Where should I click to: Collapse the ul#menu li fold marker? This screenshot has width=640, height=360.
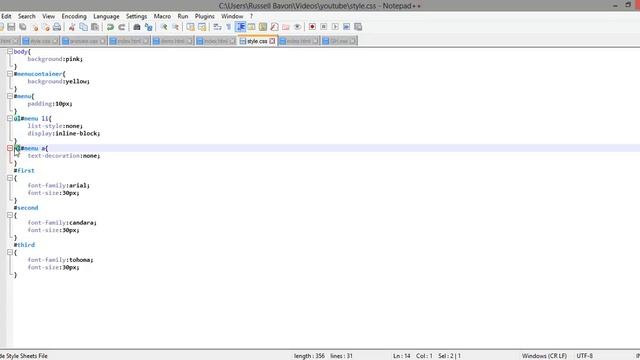click(x=10, y=118)
